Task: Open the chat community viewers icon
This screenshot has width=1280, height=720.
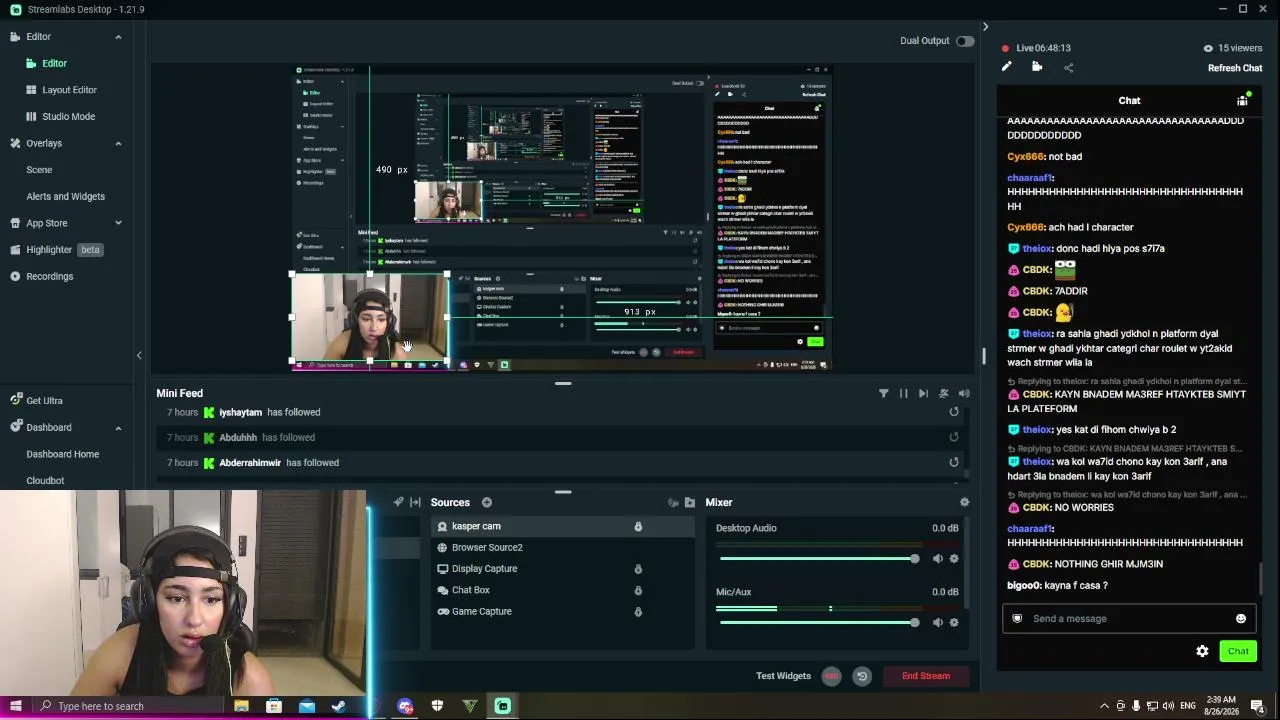Action: pyautogui.click(x=1242, y=100)
